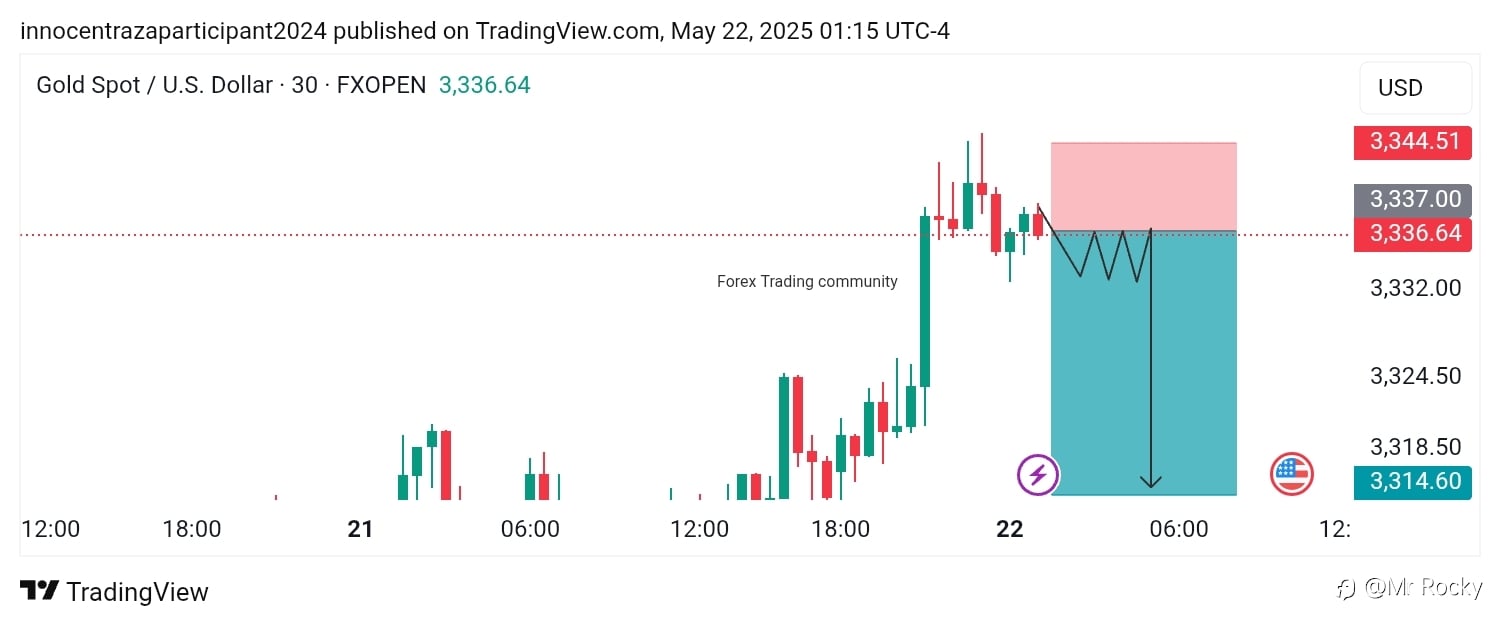Click the date label 21 on time axis
This screenshot has width=1500, height=626.
coord(360,529)
